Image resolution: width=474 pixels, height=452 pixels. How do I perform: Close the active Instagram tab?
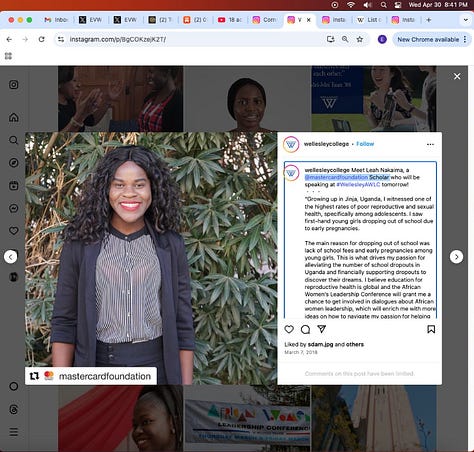(x=309, y=20)
